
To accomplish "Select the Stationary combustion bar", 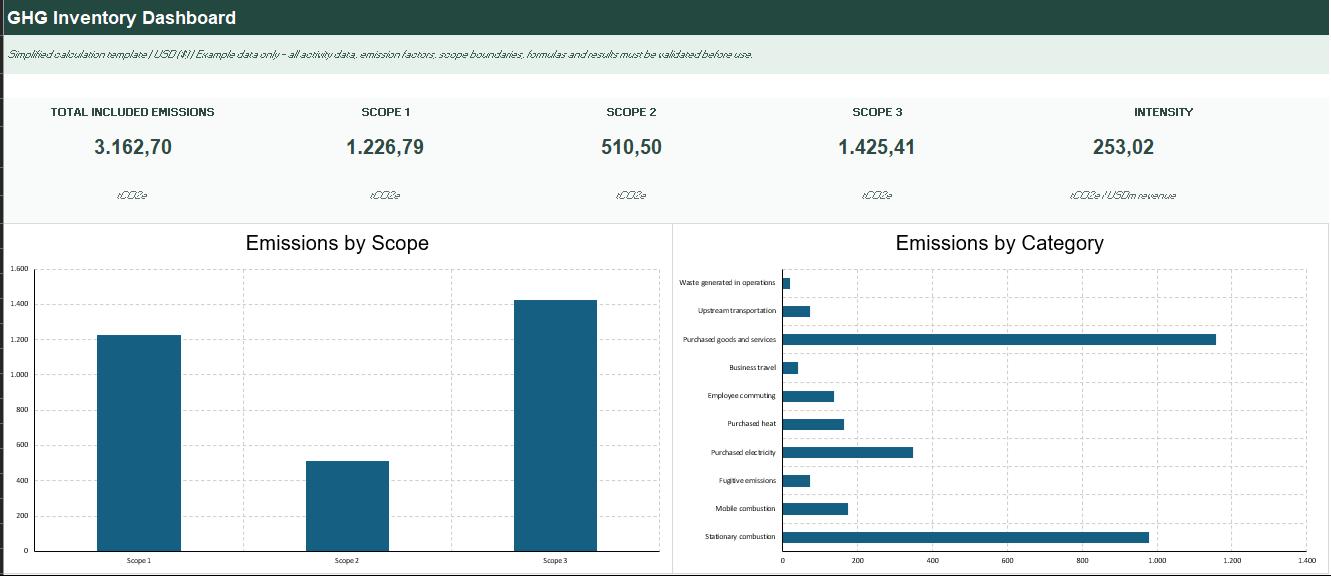I will click(965, 537).
